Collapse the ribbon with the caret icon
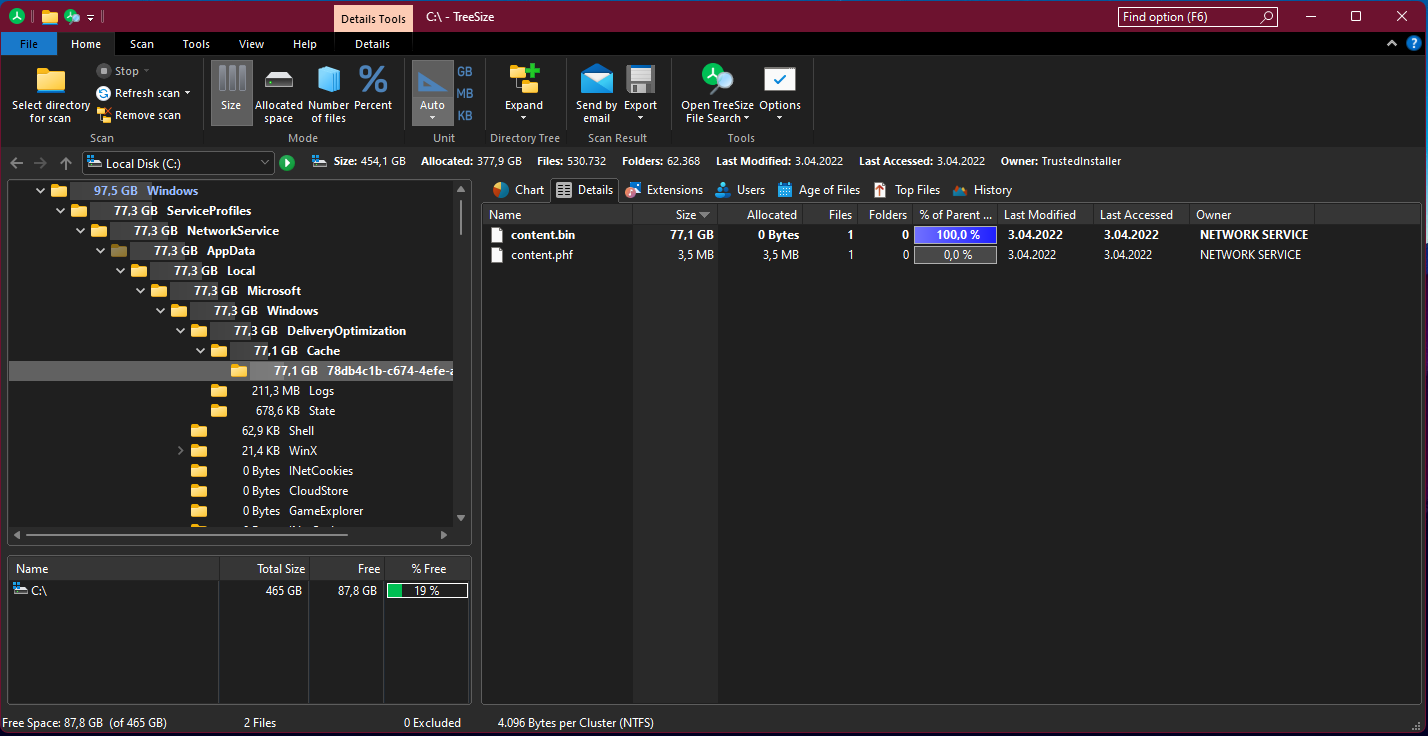This screenshot has width=1428, height=736. pyautogui.click(x=1393, y=44)
